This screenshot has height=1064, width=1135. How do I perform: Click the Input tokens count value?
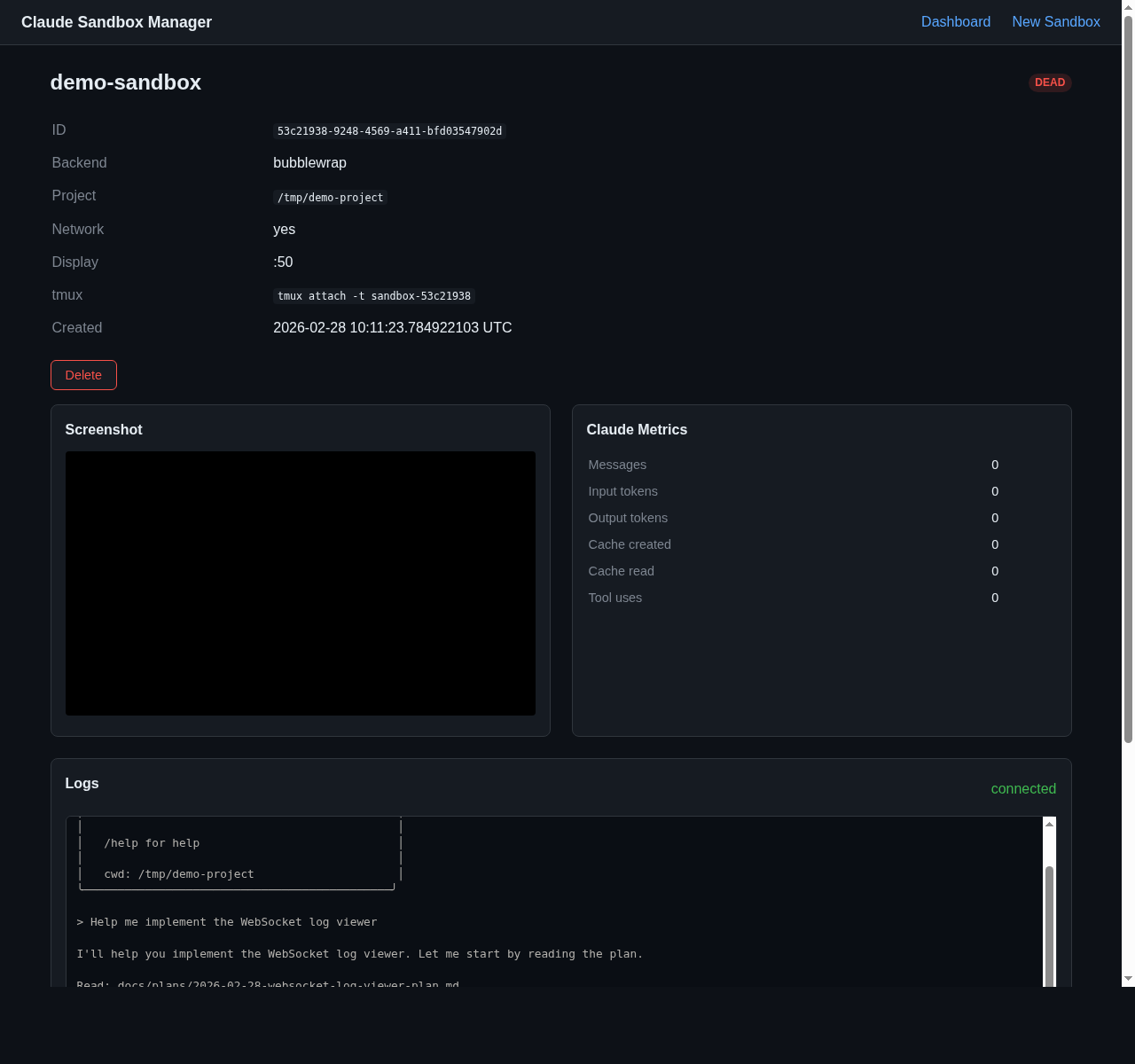click(995, 491)
